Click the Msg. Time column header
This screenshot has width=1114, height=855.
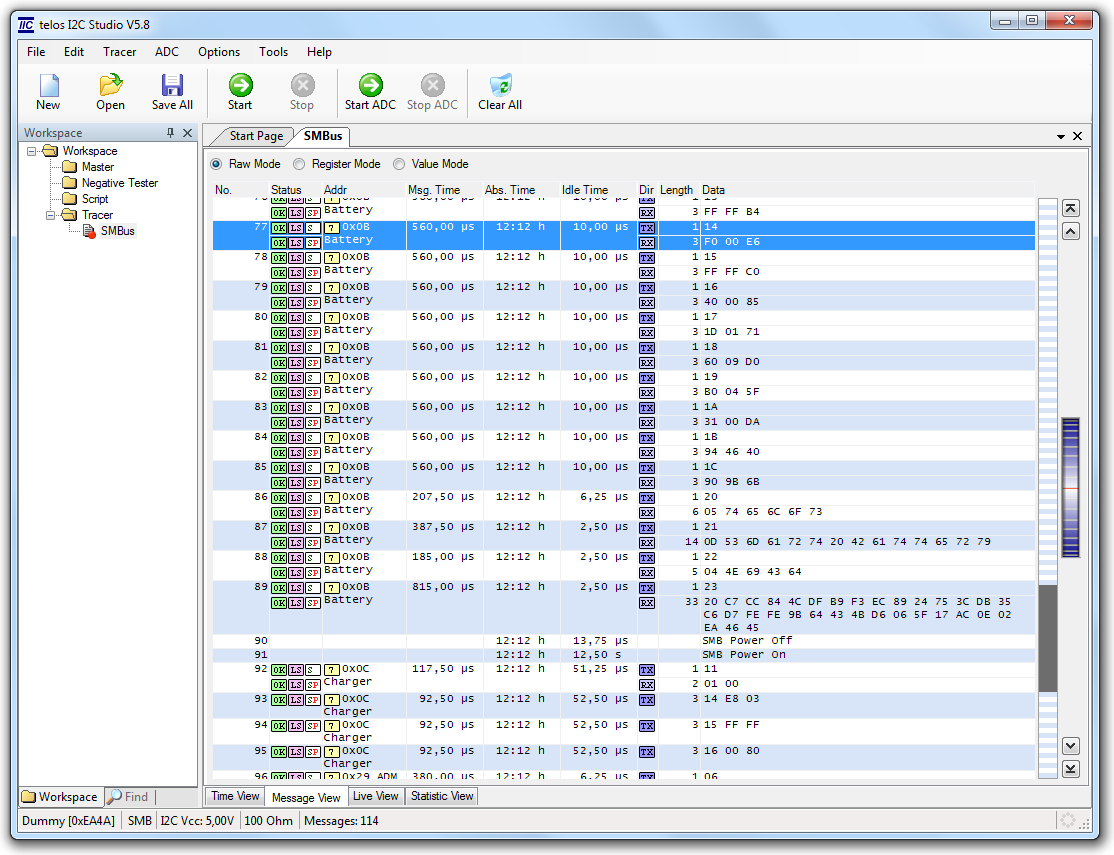click(434, 190)
